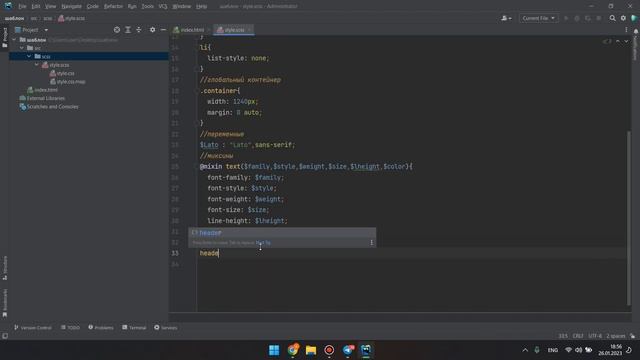
Task: Open the Services tool window
Action: [x=166, y=327]
